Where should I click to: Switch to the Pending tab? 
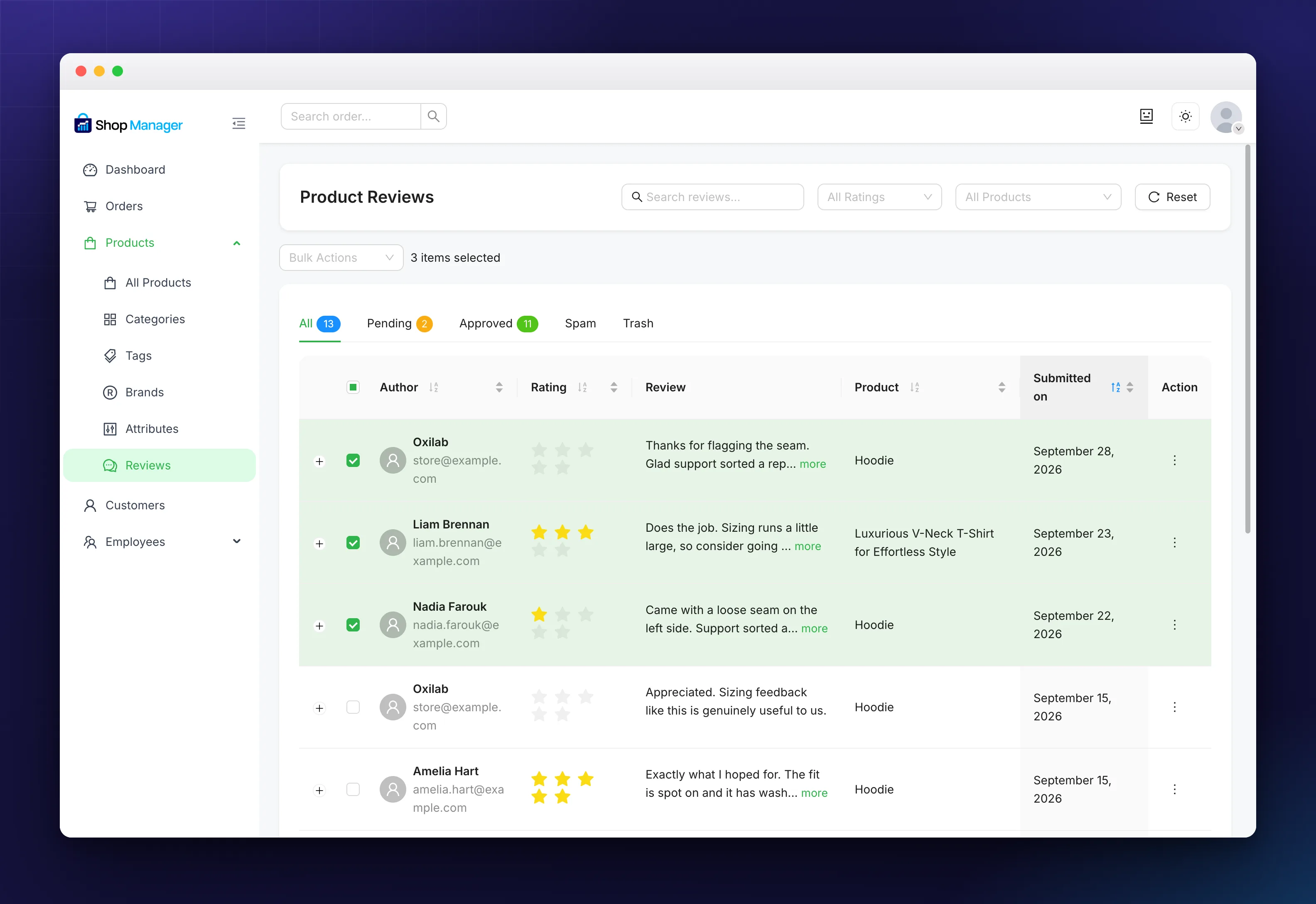coord(399,324)
